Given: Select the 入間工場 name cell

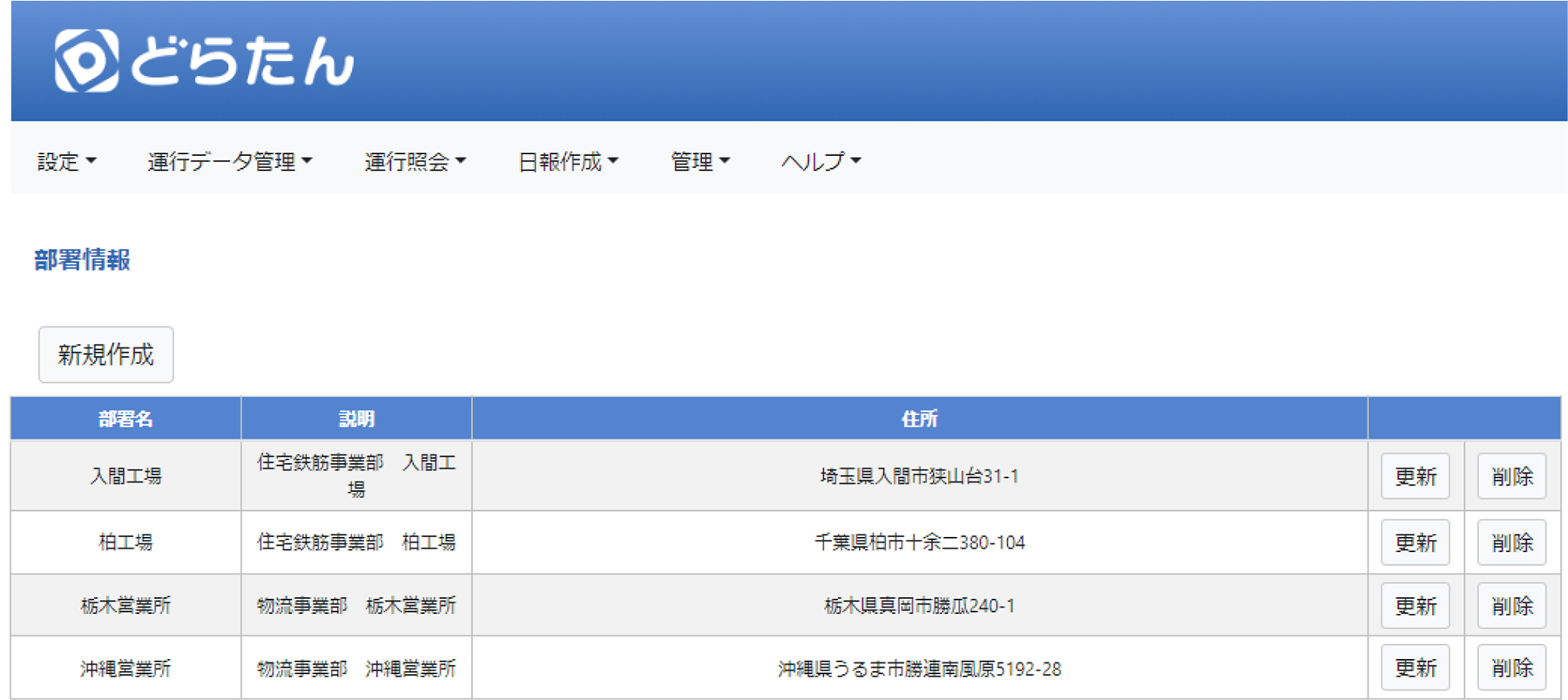Looking at the screenshot, I should click(x=125, y=476).
